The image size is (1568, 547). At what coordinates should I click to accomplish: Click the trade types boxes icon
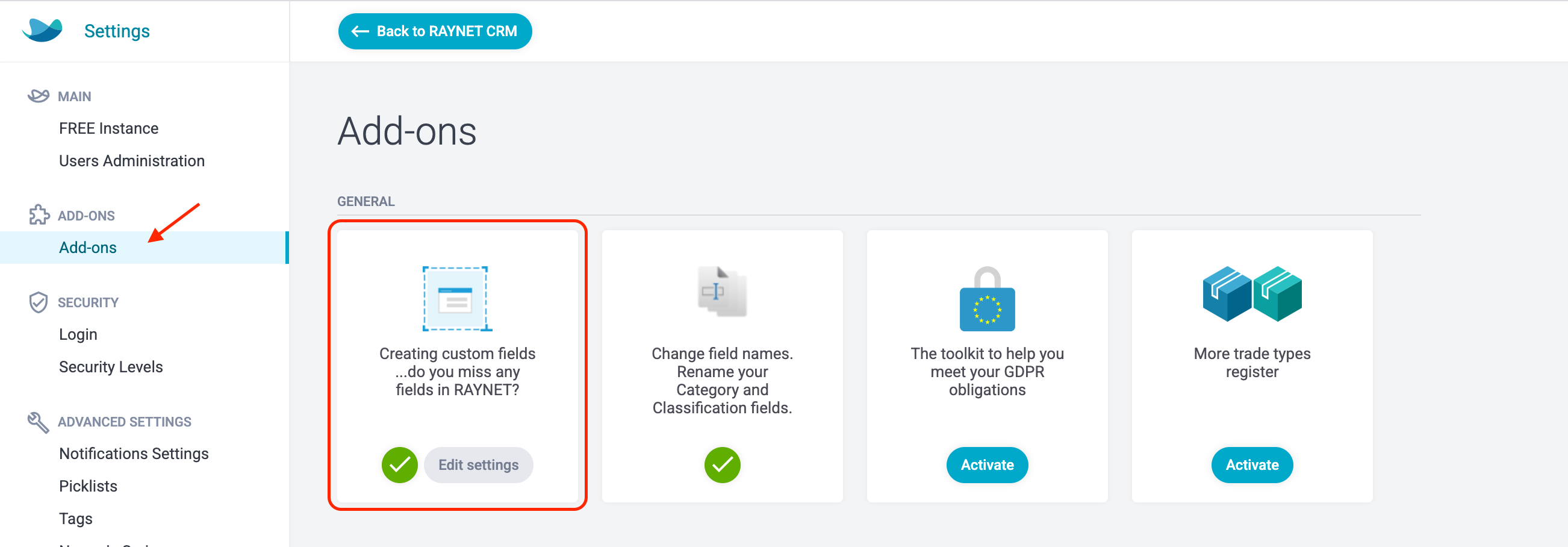point(1251,293)
